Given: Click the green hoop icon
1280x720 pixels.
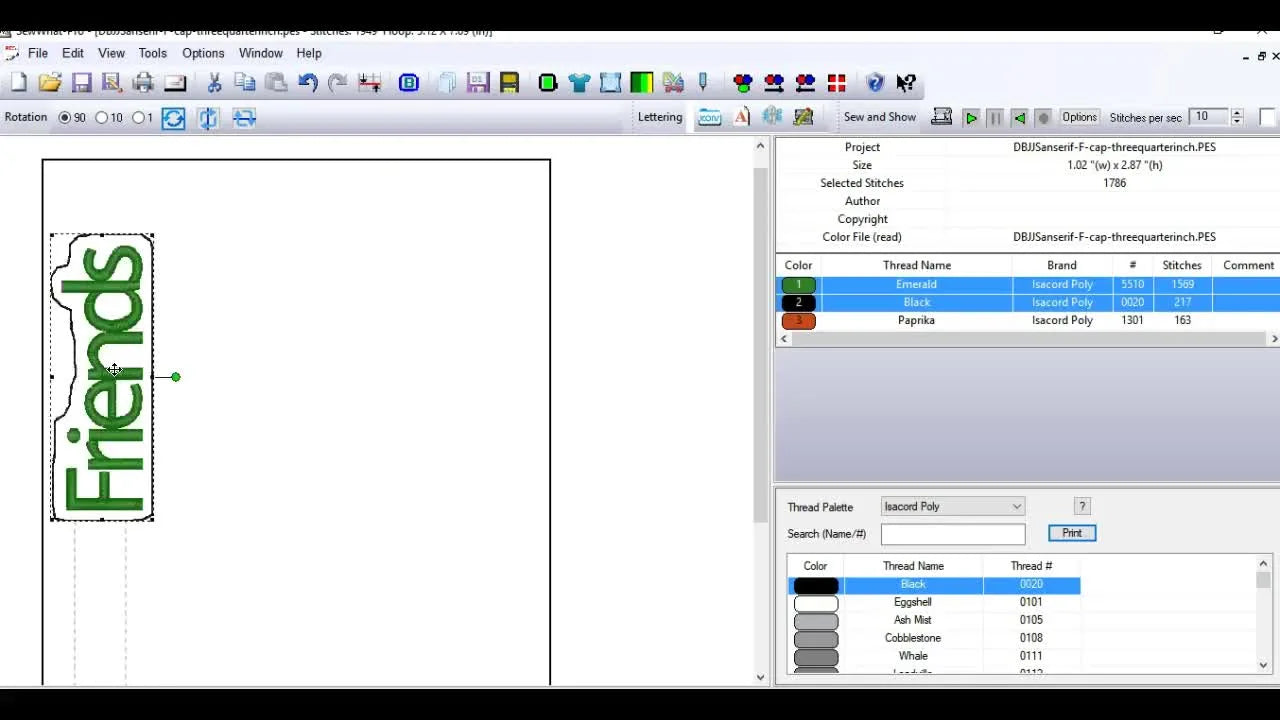Looking at the screenshot, I should (547, 83).
